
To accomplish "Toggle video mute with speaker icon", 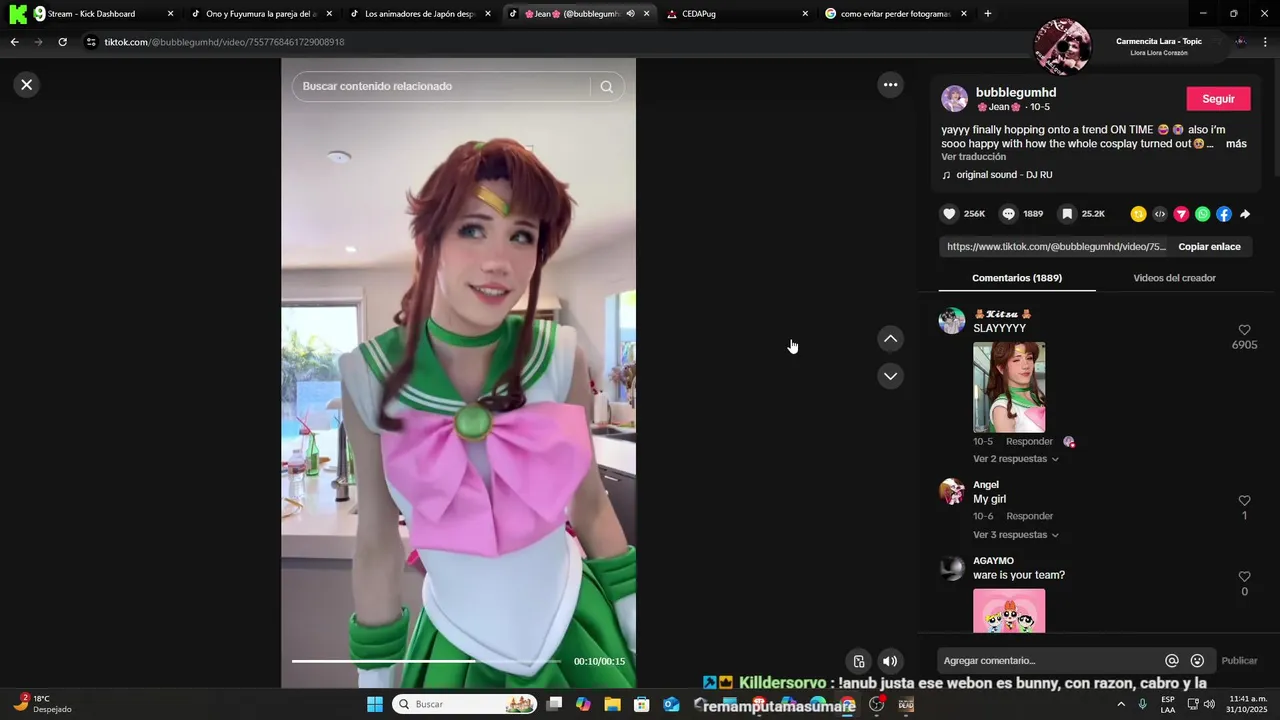I will [889, 661].
